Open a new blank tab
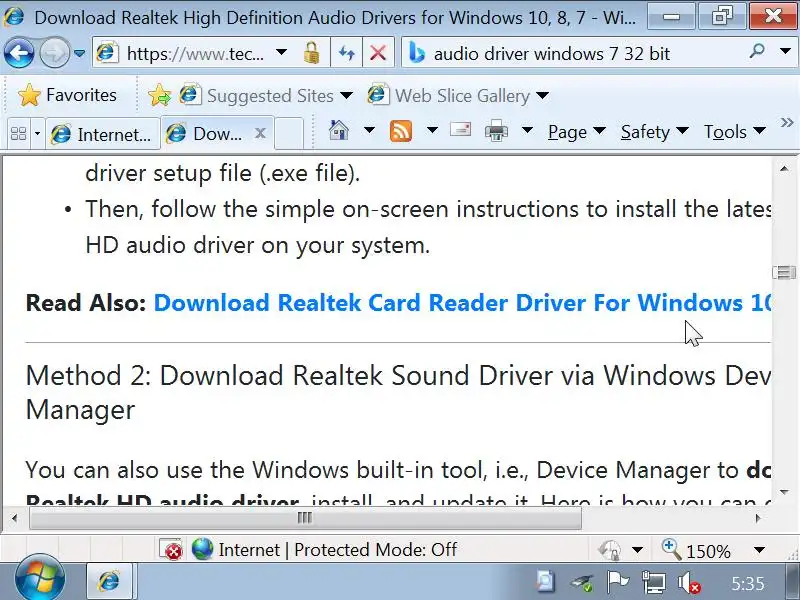The image size is (800, 600). point(289,133)
